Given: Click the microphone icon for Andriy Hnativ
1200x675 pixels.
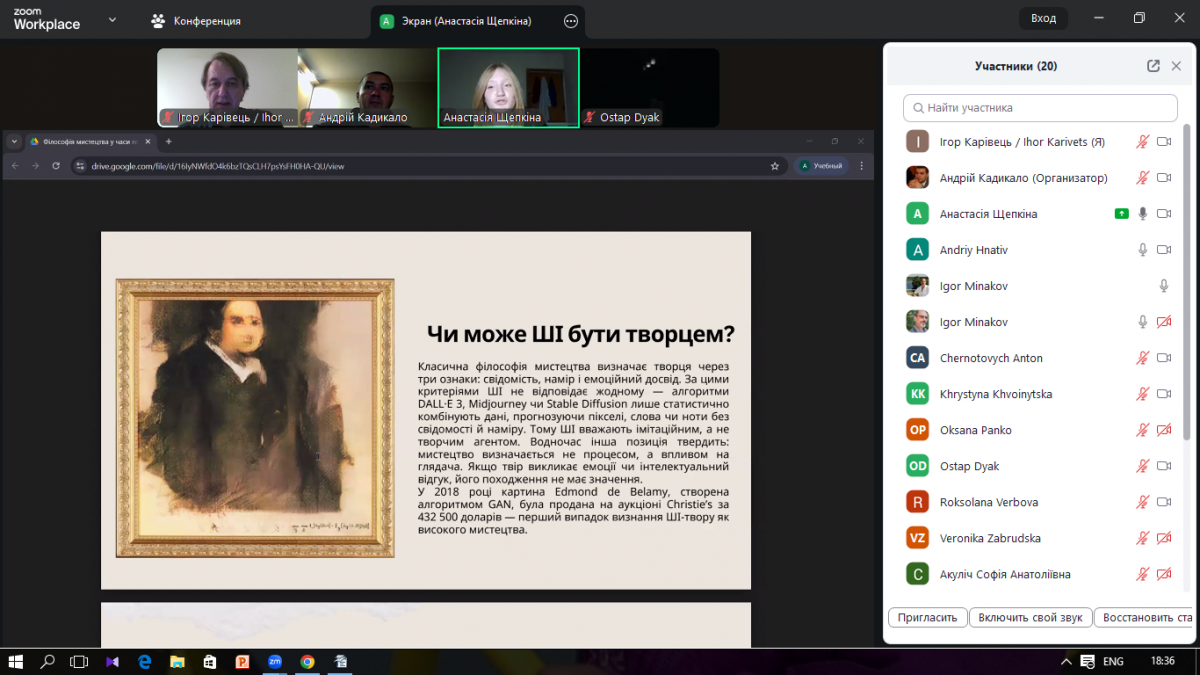Looking at the screenshot, I should 1142,250.
